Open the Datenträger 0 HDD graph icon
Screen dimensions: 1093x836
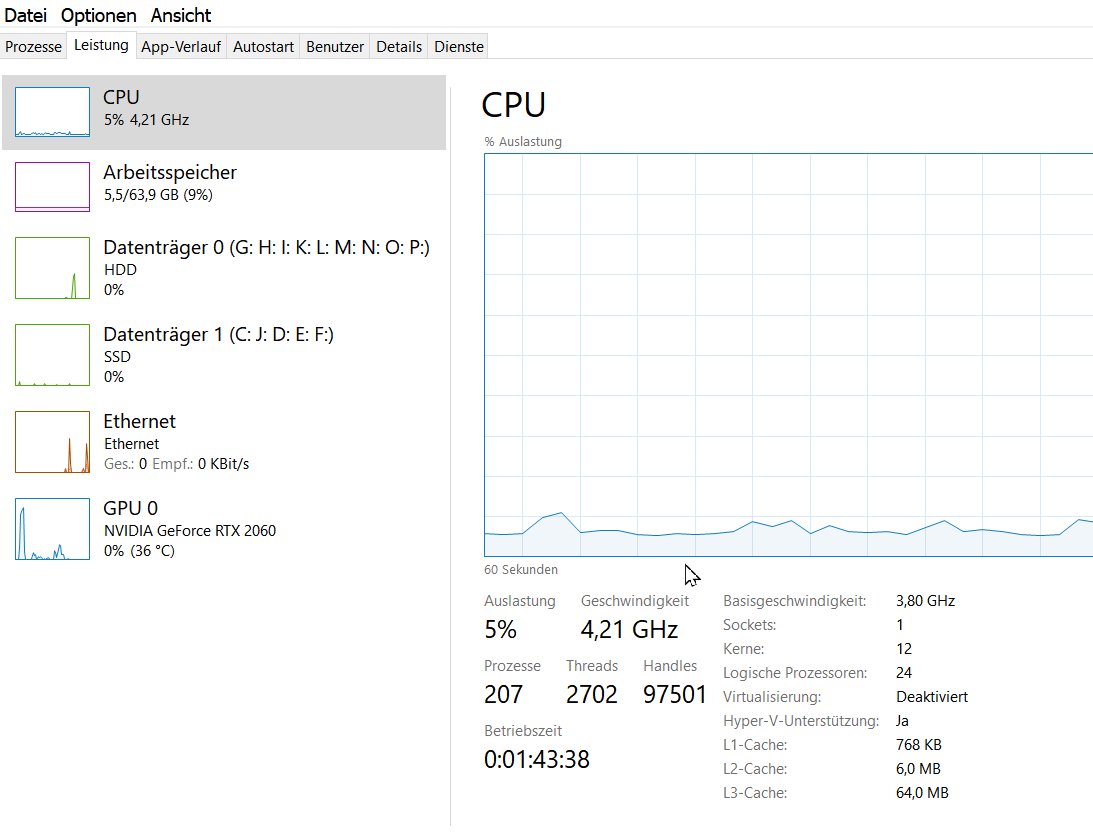52,268
